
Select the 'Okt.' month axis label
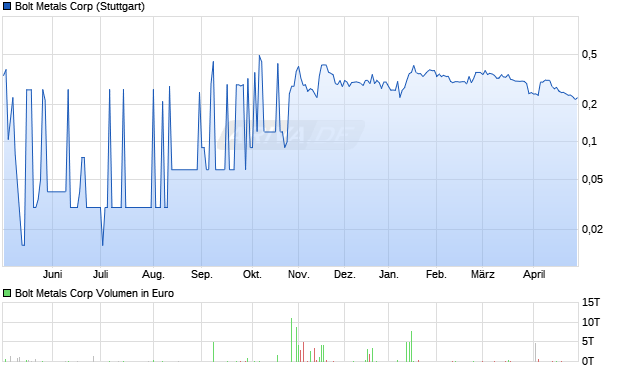252,274
